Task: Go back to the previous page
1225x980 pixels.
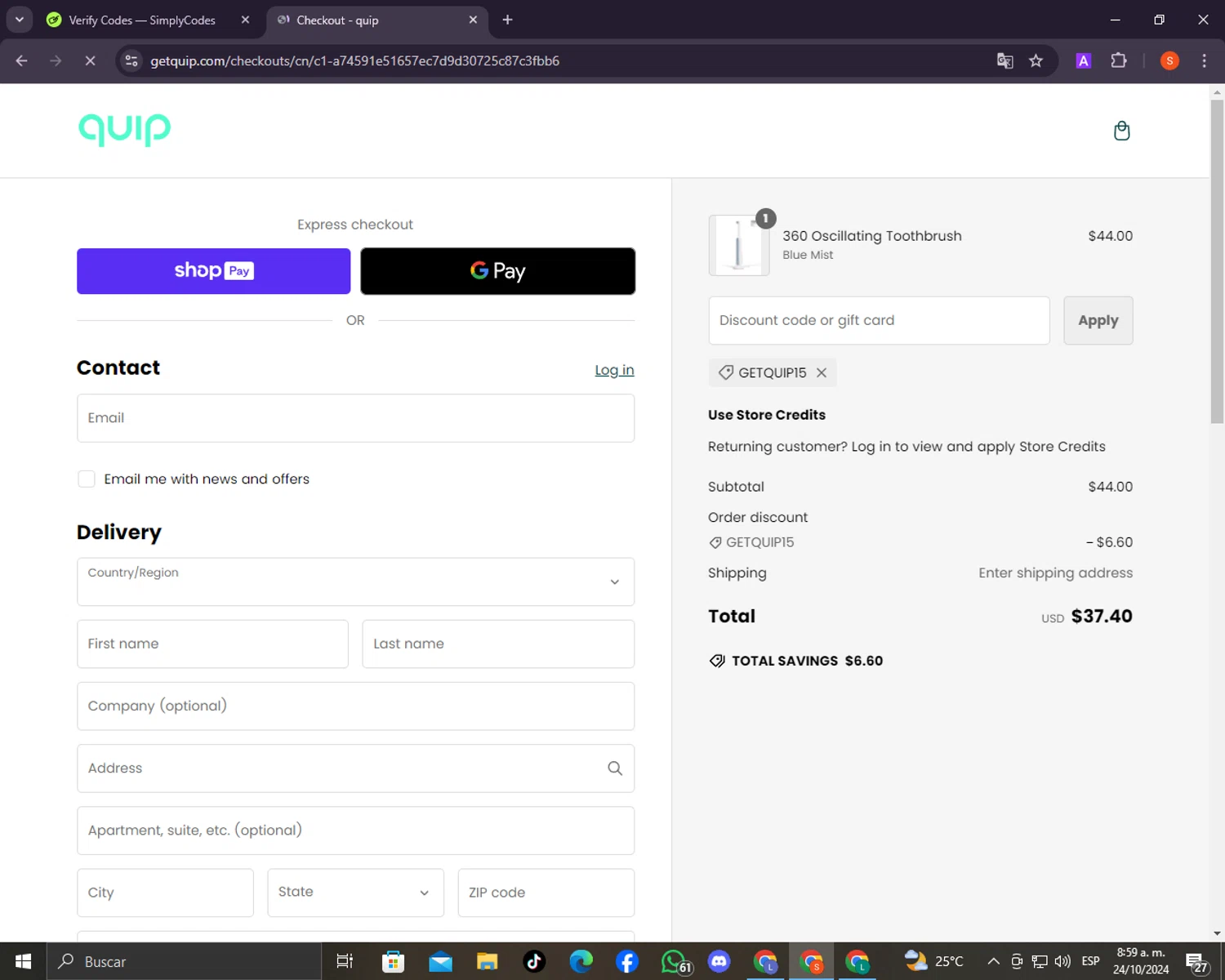Action: click(x=21, y=60)
